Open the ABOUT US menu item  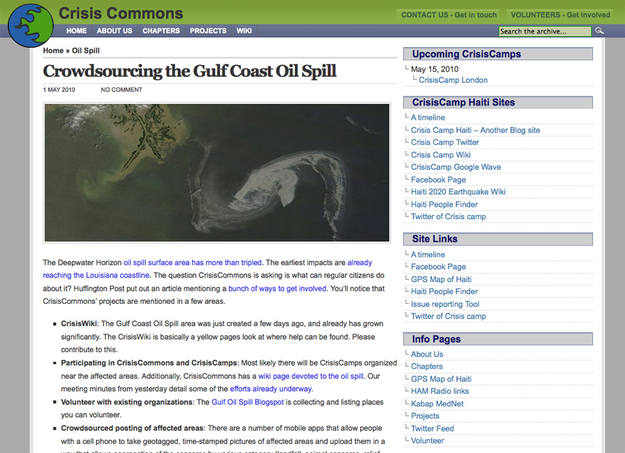click(x=114, y=31)
